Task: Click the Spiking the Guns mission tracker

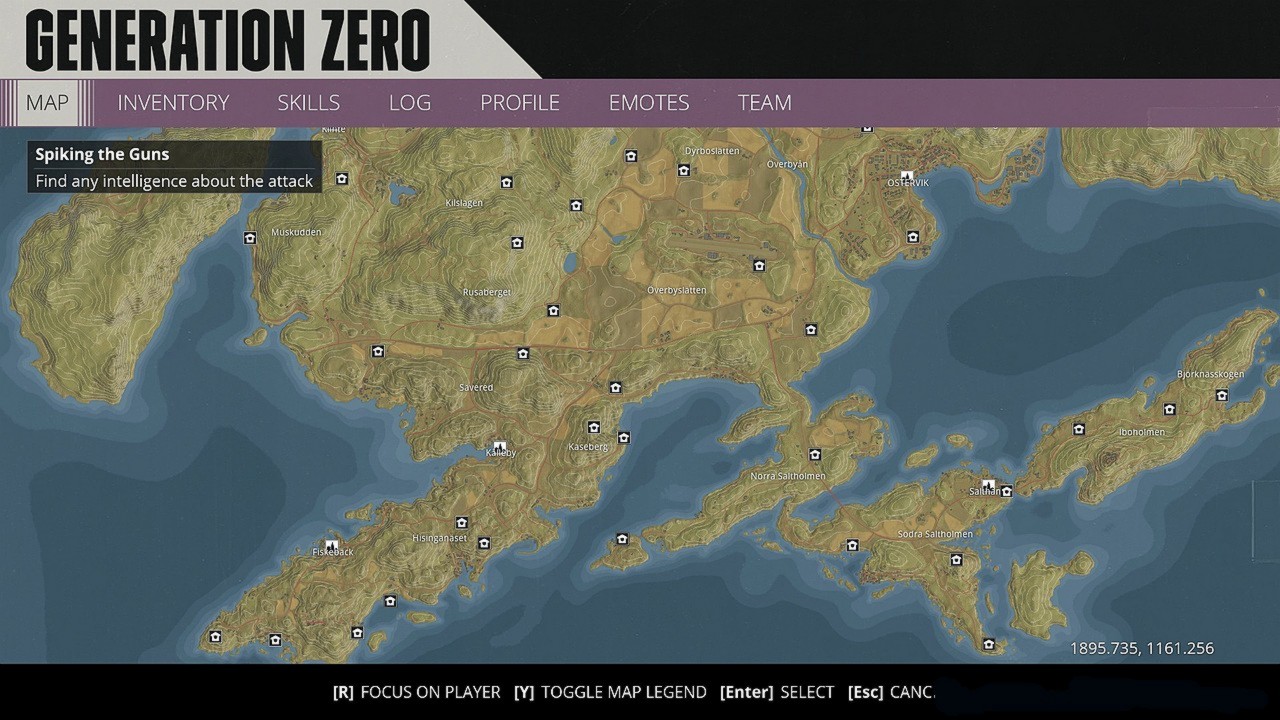Action: (x=174, y=167)
